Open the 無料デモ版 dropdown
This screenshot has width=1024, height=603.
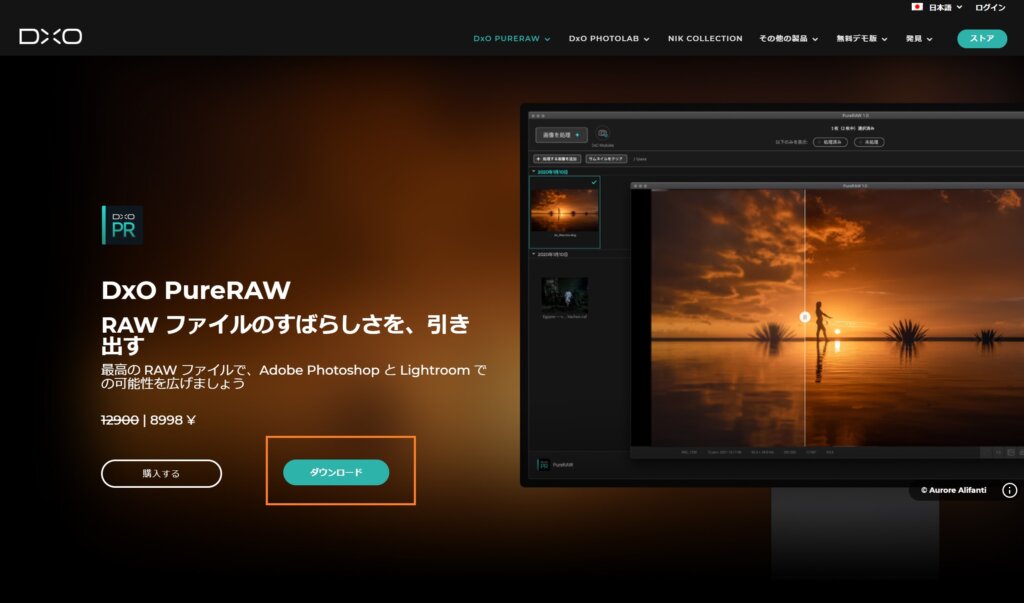[861, 39]
